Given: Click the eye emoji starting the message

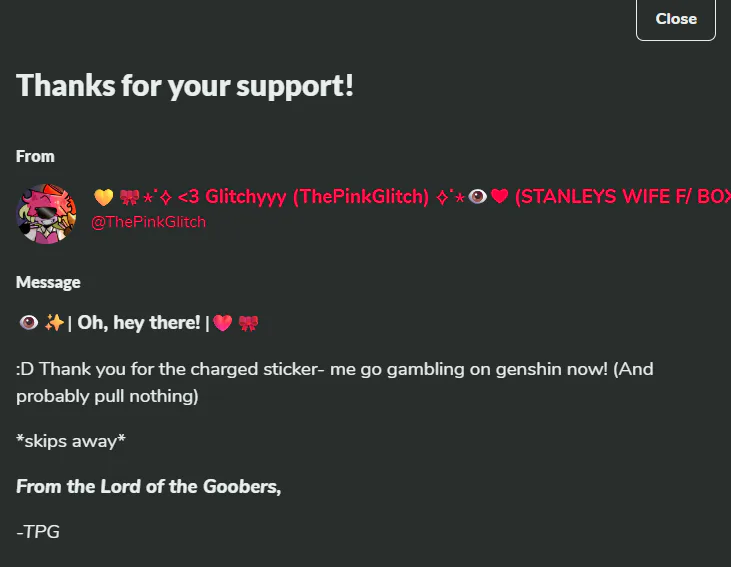Looking at the screenshot, I should pyautogui.click(x=28, y=322).
